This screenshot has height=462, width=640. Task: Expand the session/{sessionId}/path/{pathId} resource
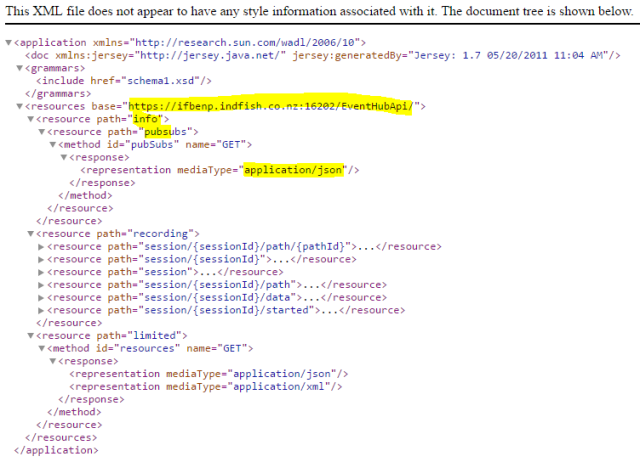coord(41,247)
